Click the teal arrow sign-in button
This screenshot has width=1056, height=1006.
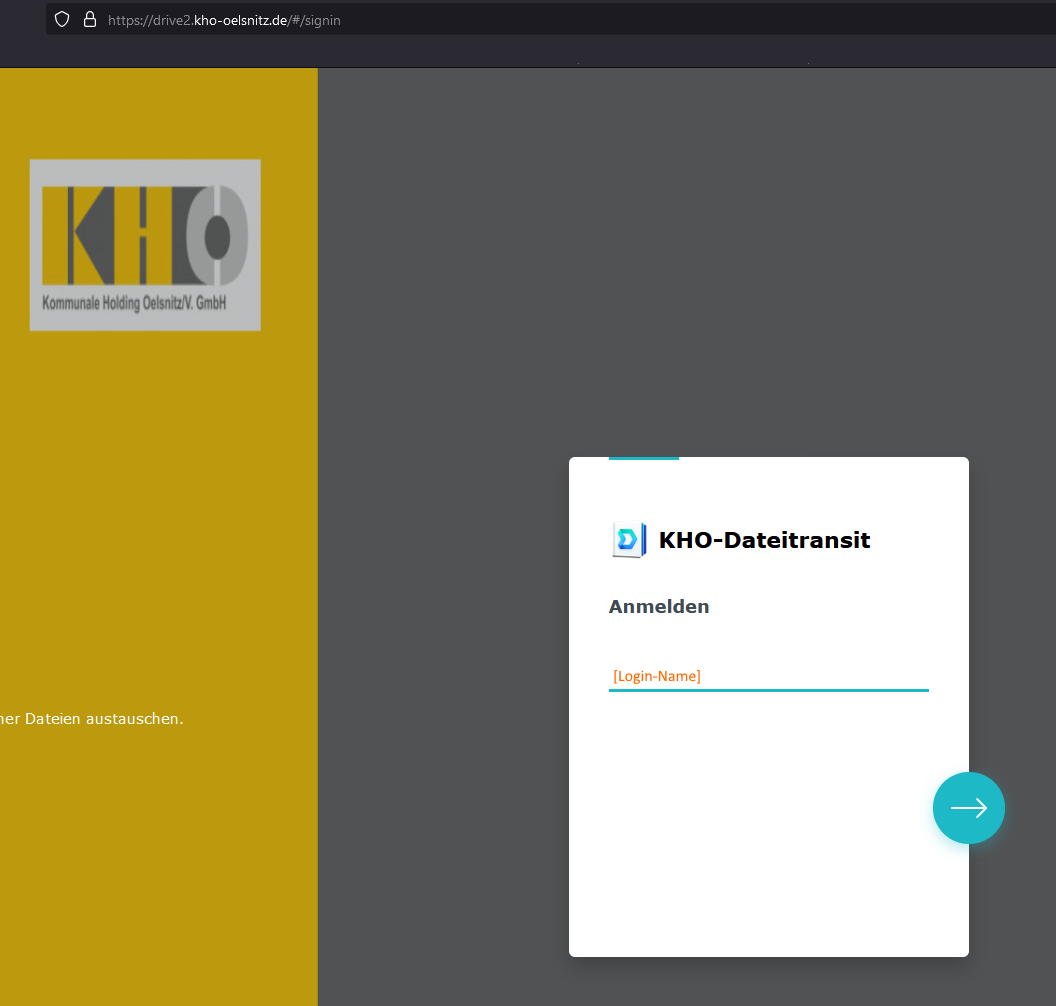[x=968, y=807]
